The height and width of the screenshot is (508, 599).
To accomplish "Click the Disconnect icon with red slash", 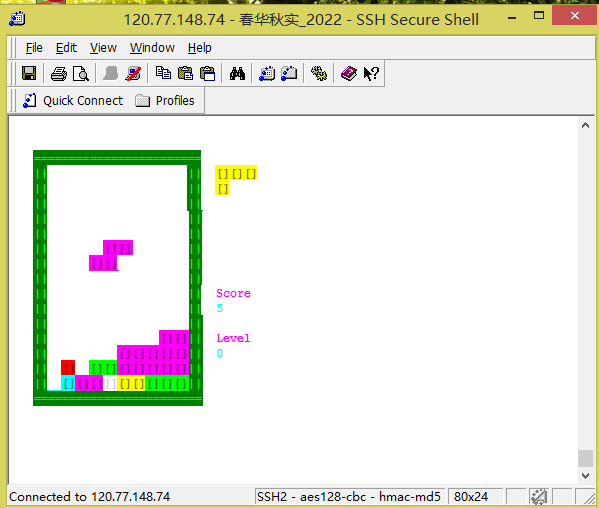I will point(133,73).
